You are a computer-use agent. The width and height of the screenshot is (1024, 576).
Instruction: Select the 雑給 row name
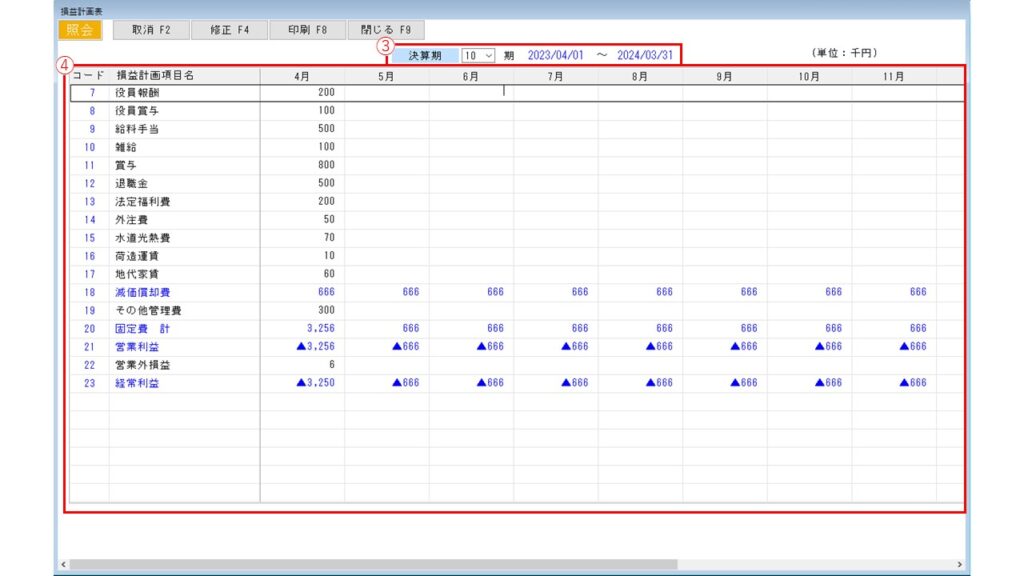(126, 147)
